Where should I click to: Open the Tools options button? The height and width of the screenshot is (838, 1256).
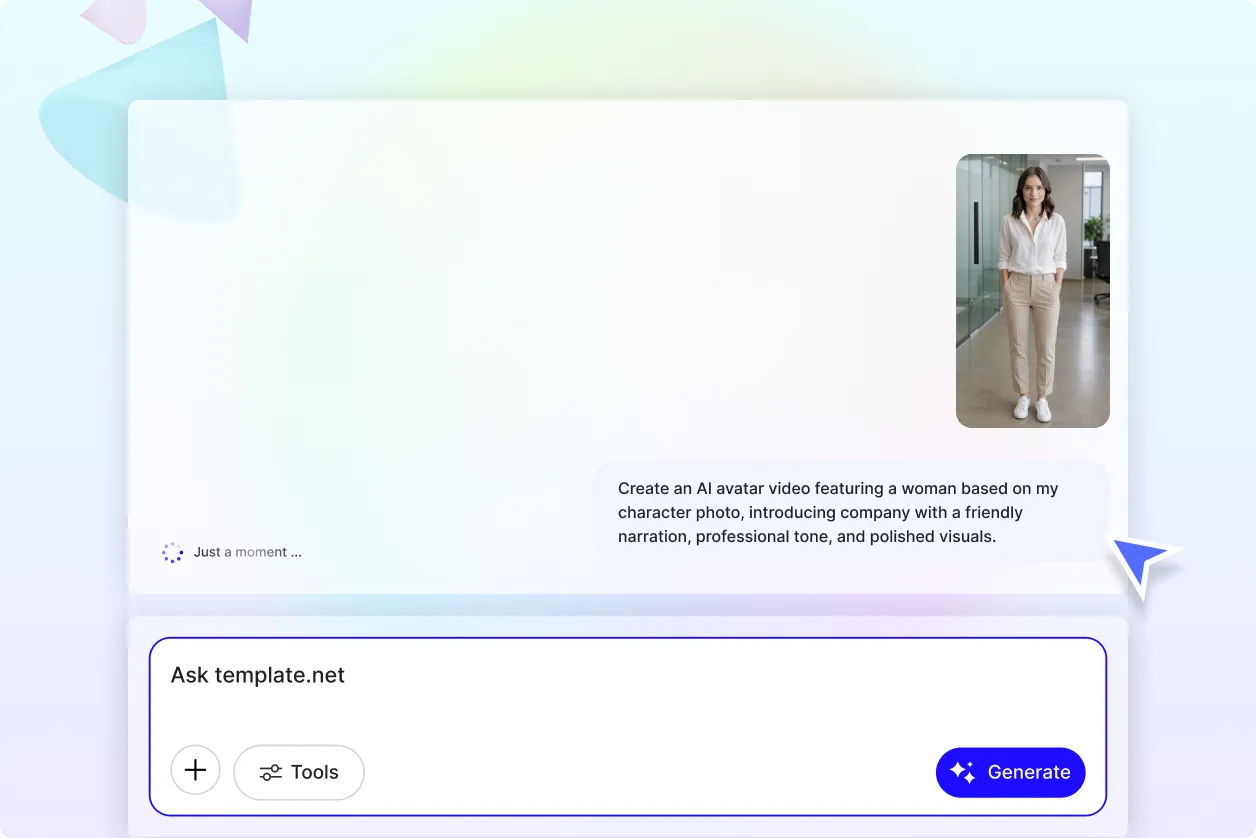click(x=299, y=772)
